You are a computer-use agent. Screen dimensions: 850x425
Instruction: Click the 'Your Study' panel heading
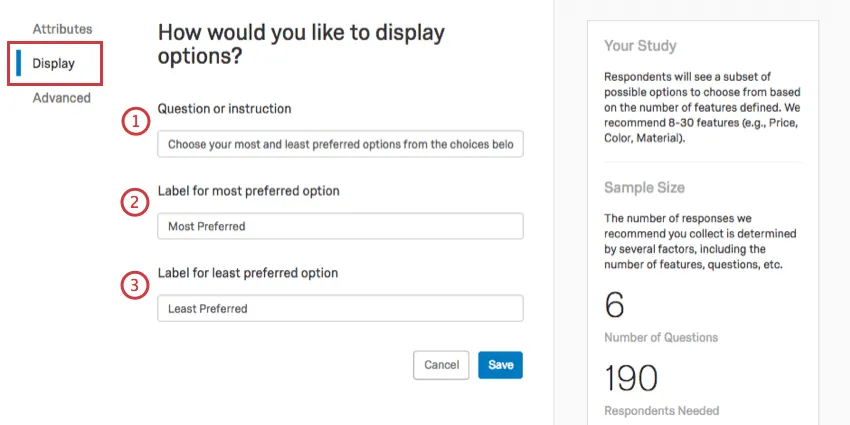tap(640, 46)
